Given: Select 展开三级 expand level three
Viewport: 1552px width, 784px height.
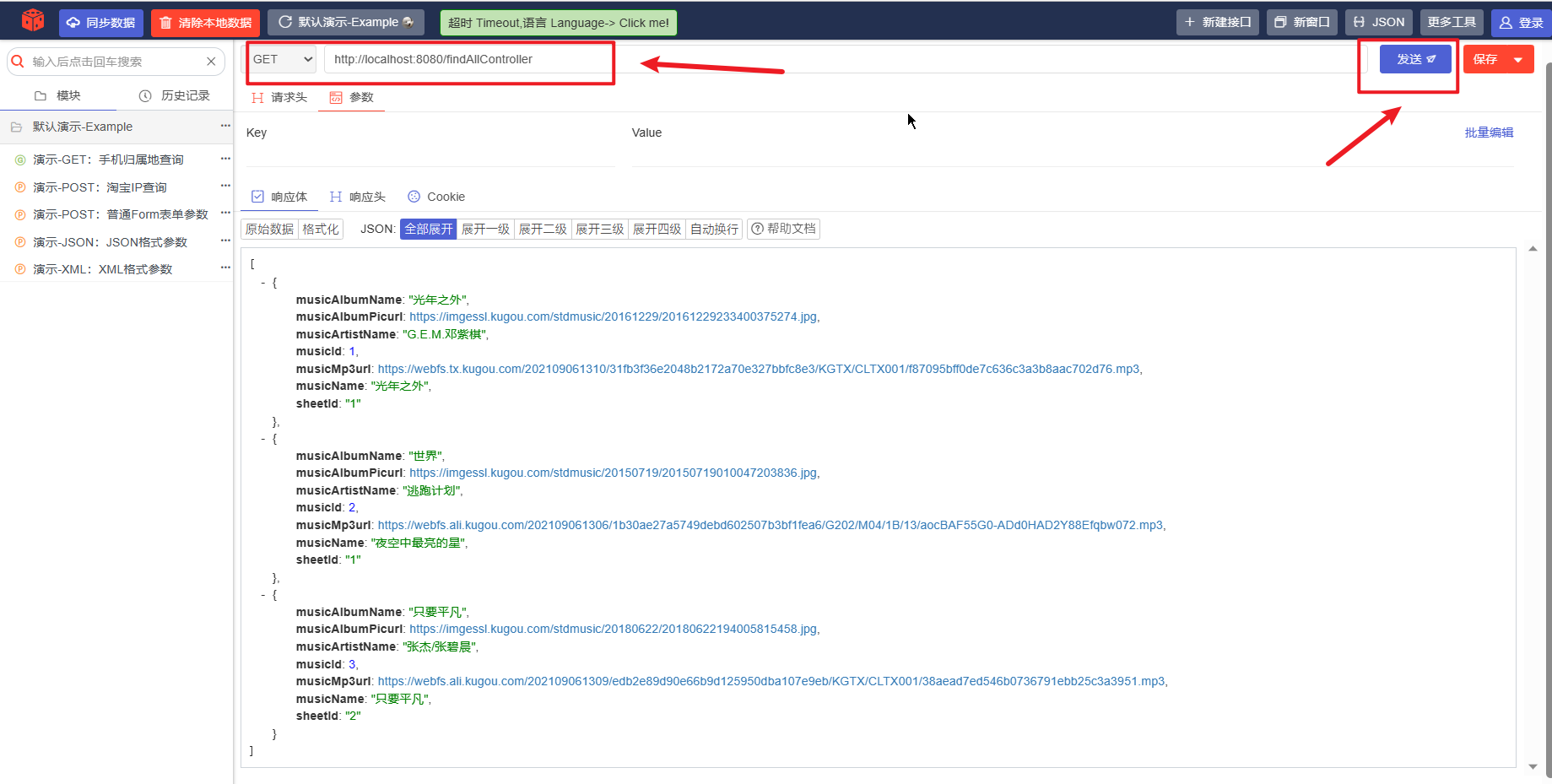Looking at the screenshot, I should 600,229.
